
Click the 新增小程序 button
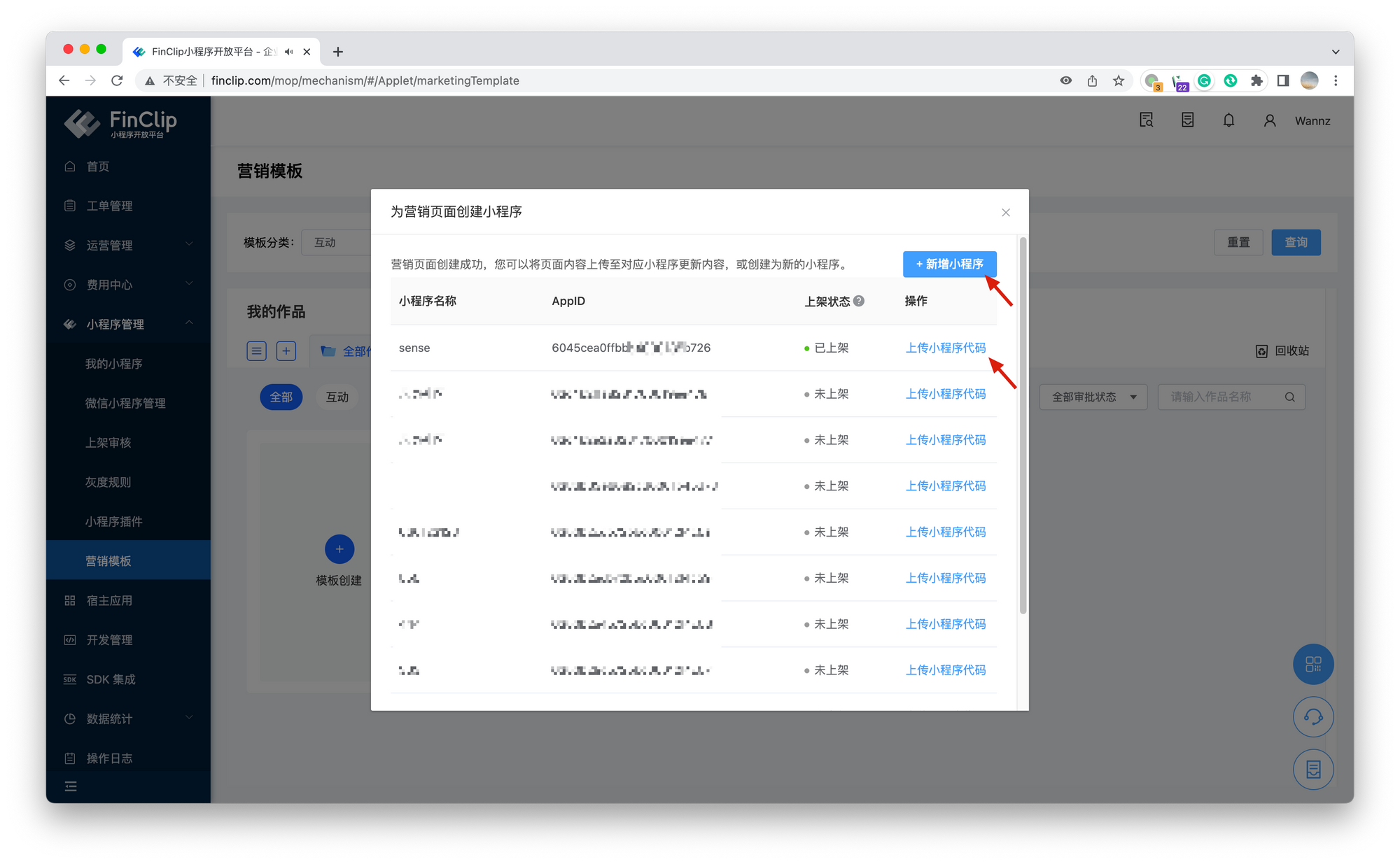[x=949, y=264]
